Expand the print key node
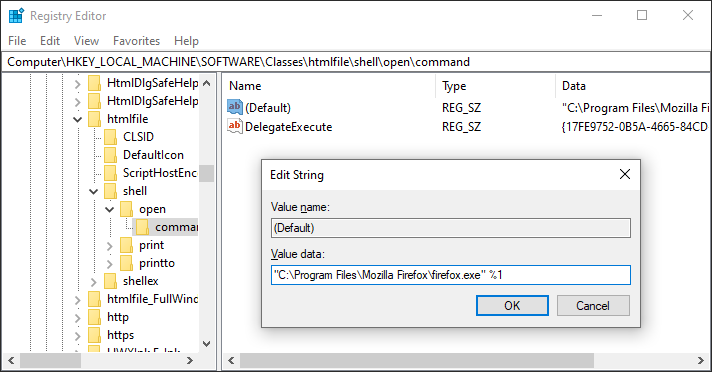The image size is (712, 372). pyautogui.click(x=109, y=246)
